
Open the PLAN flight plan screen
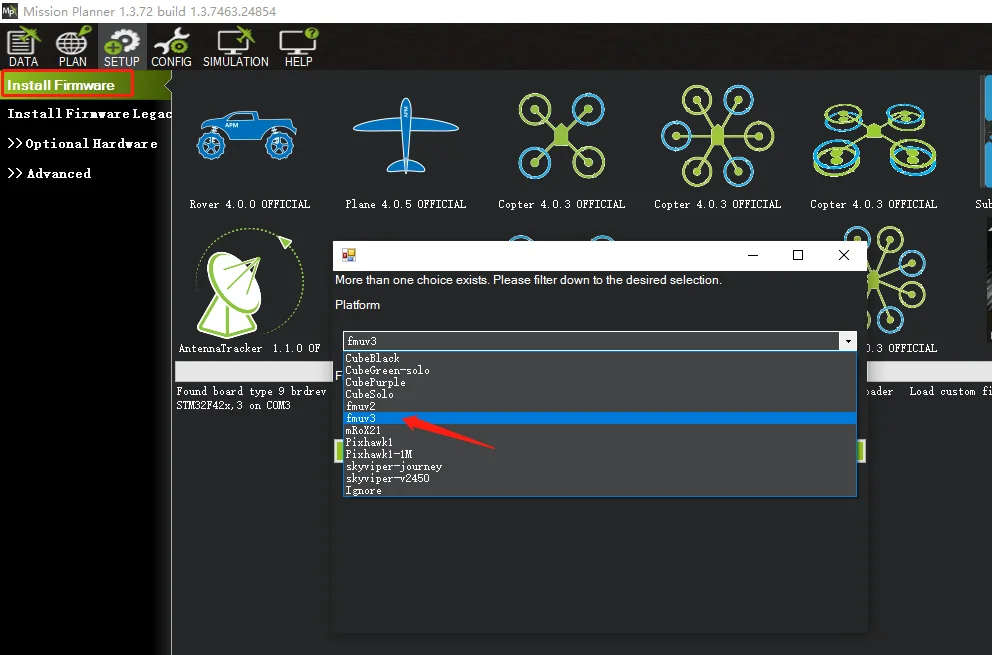tap(72, 47)
